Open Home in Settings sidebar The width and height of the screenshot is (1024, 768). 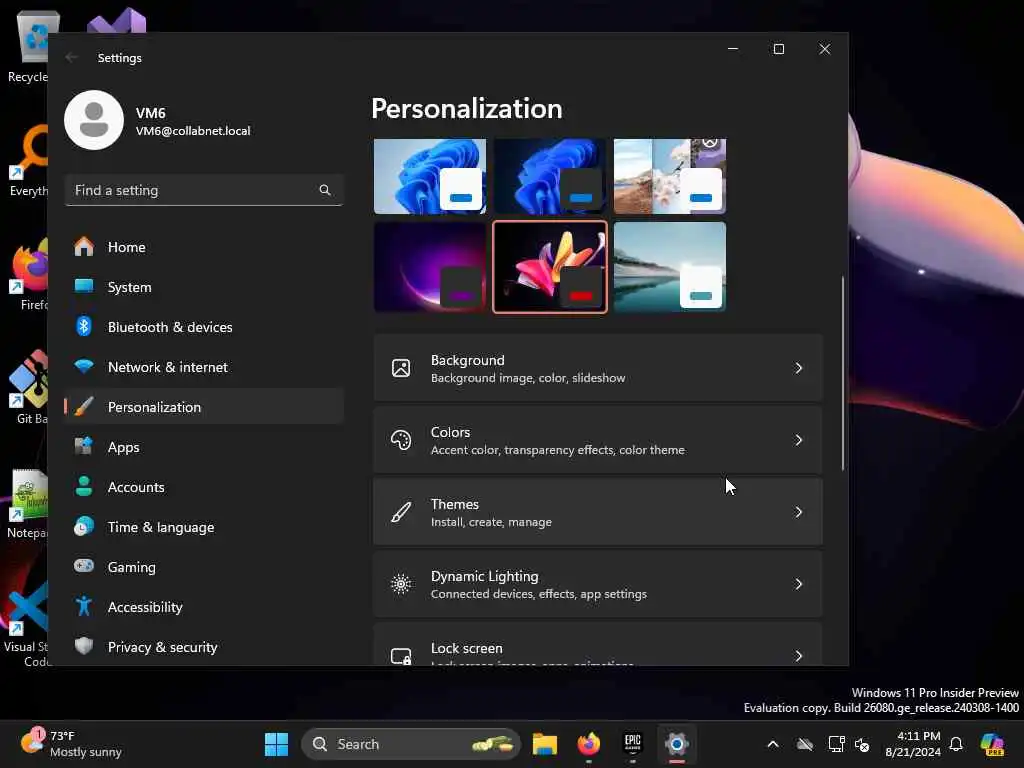click(x=204, y=247)
